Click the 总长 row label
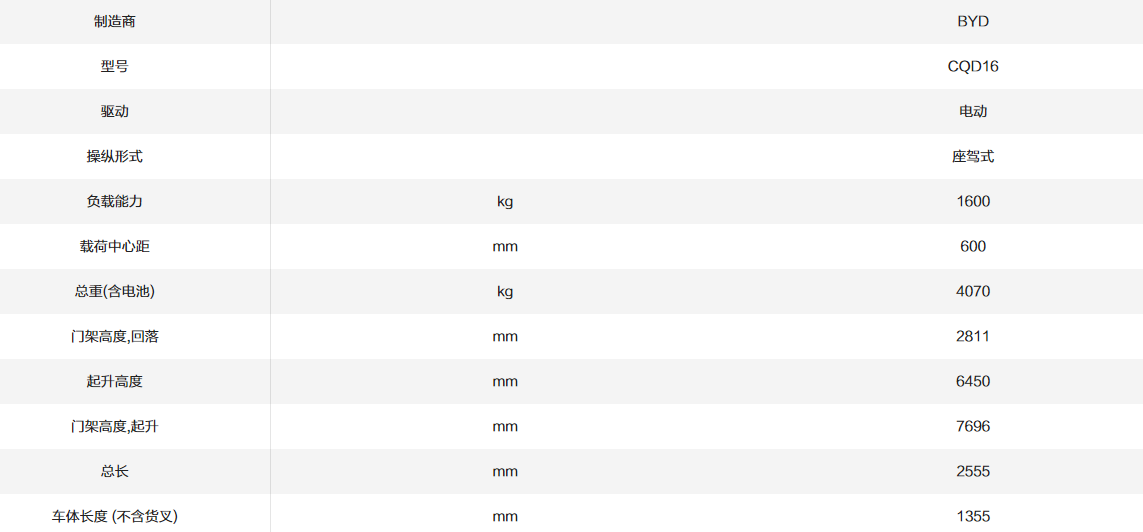The width and height of the screenshot is (1143, 532). [114, 471]
